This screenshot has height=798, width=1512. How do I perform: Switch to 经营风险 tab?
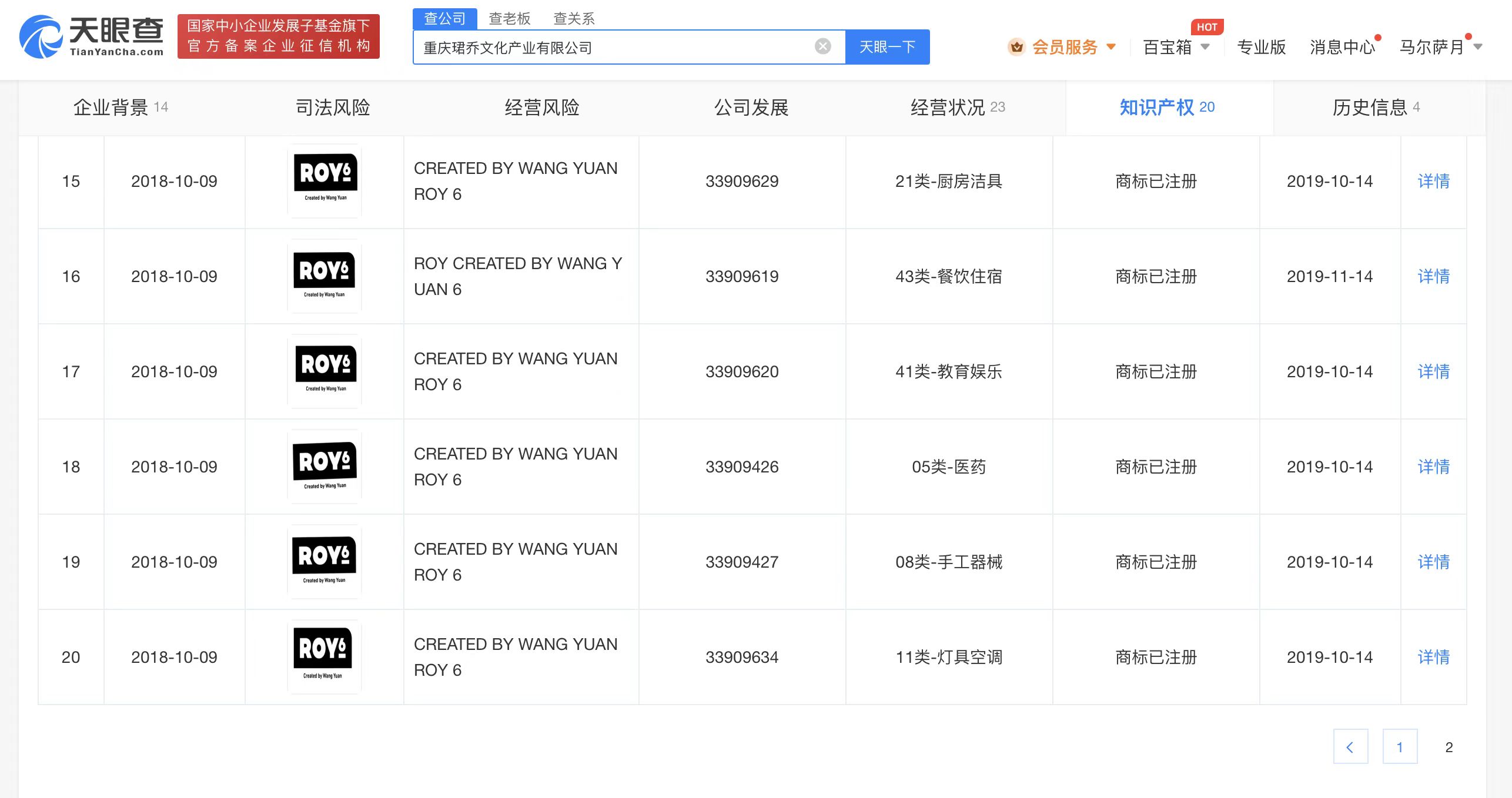(x=542, y=108)
